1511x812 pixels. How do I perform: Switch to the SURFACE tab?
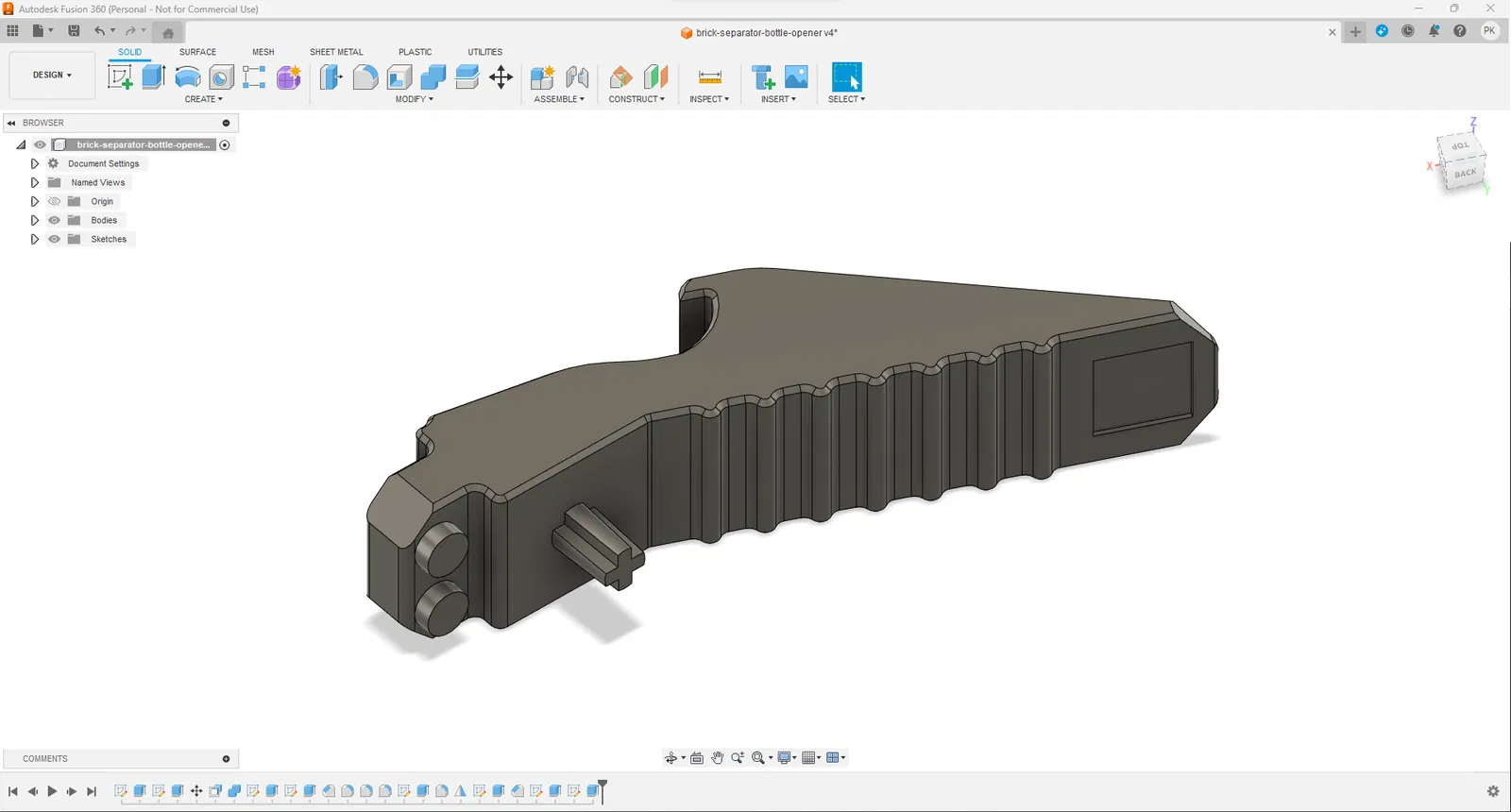coord(197,52)
